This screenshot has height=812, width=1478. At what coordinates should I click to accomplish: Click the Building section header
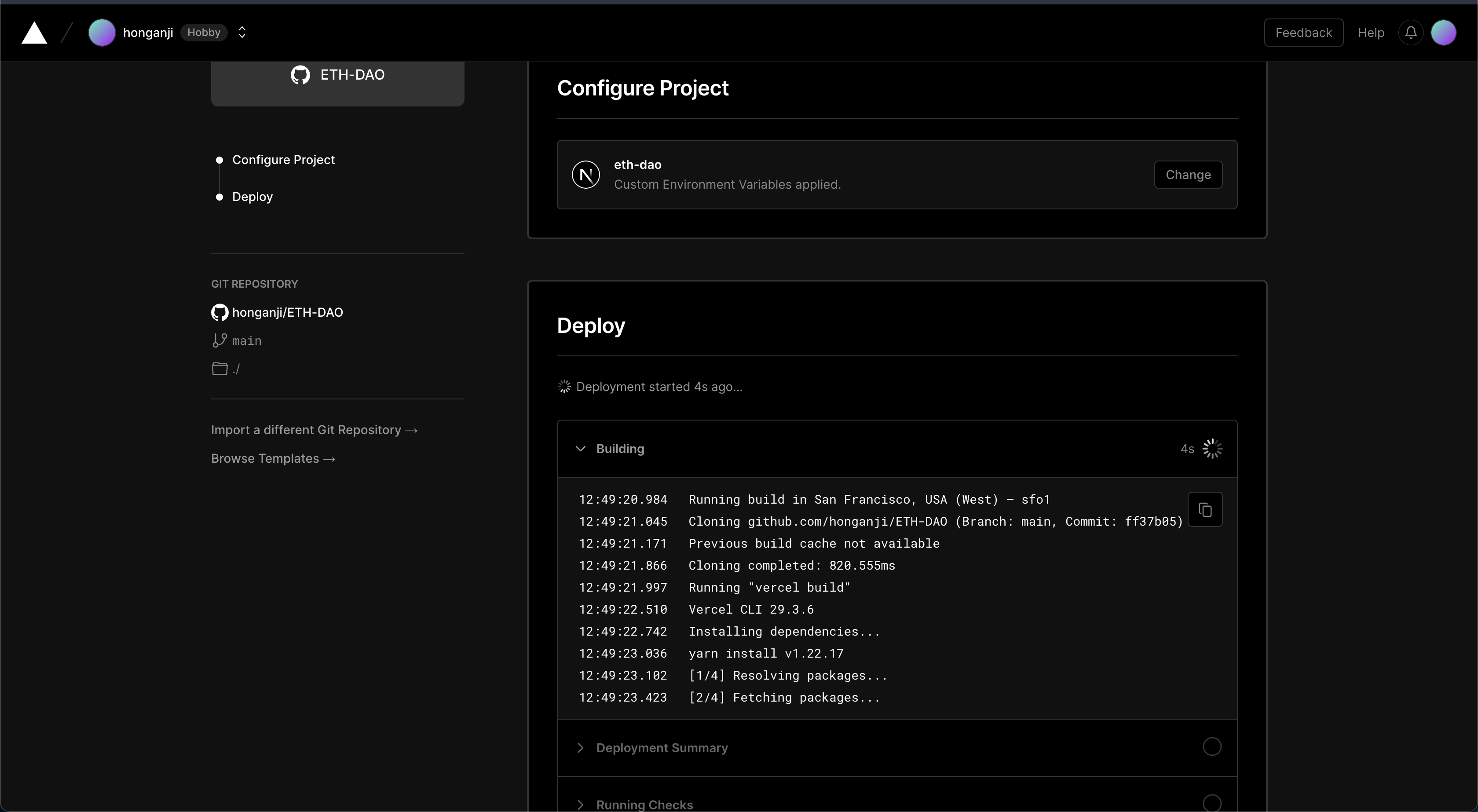(x=897, y=449)
